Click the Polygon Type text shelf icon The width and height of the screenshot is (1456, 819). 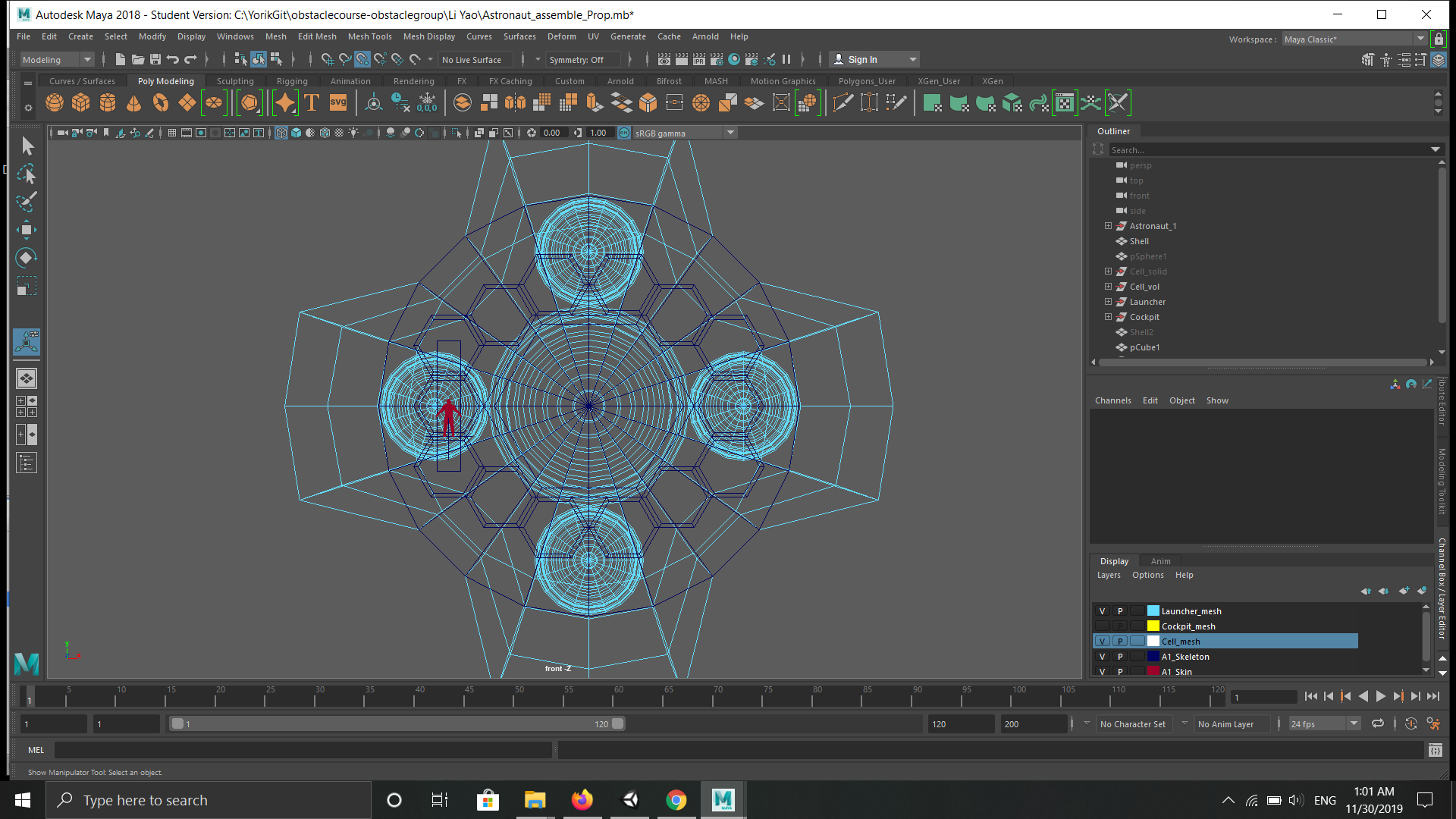point(312,103)
